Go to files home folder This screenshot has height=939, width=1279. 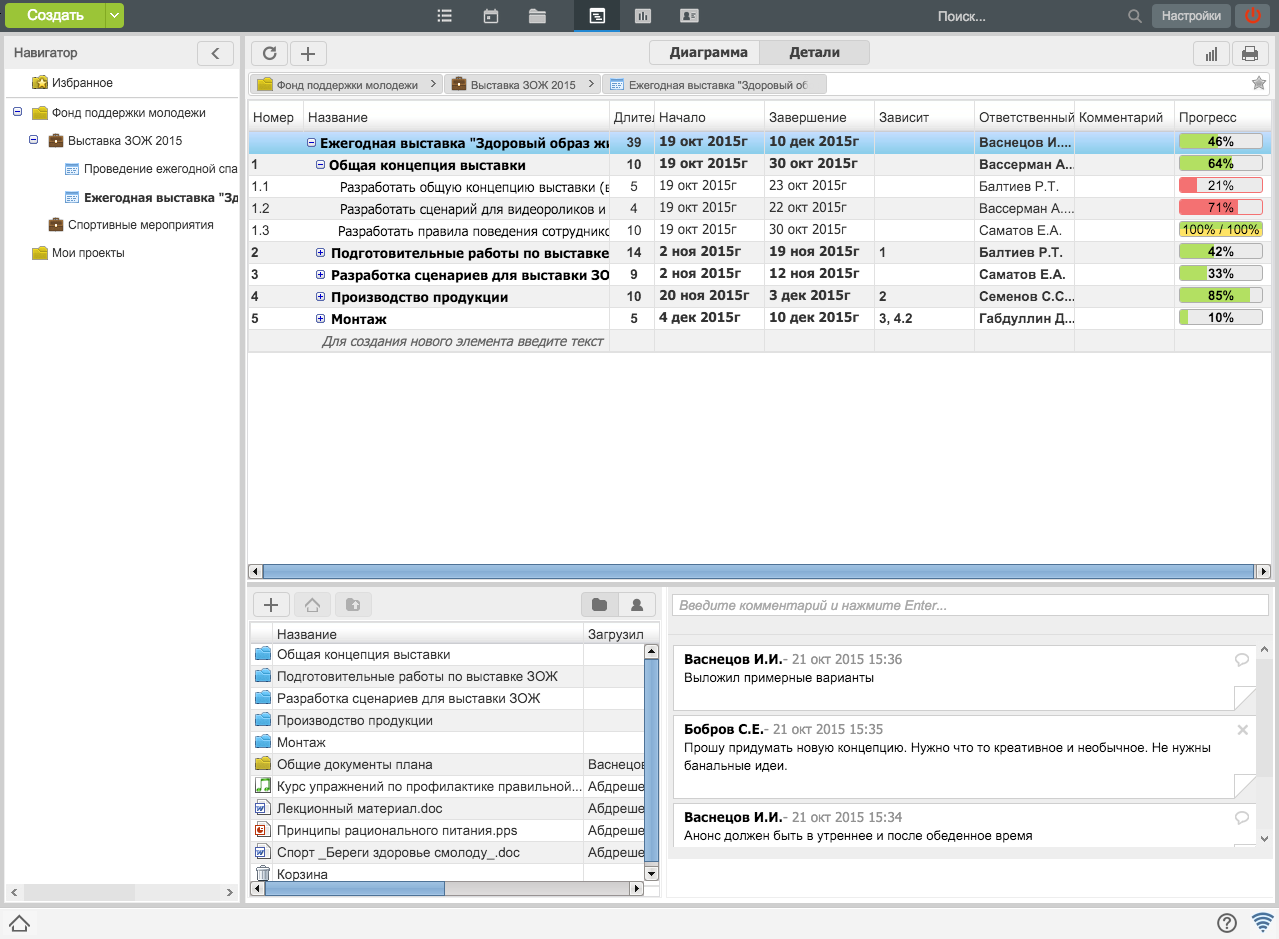(x=312, y=604)
